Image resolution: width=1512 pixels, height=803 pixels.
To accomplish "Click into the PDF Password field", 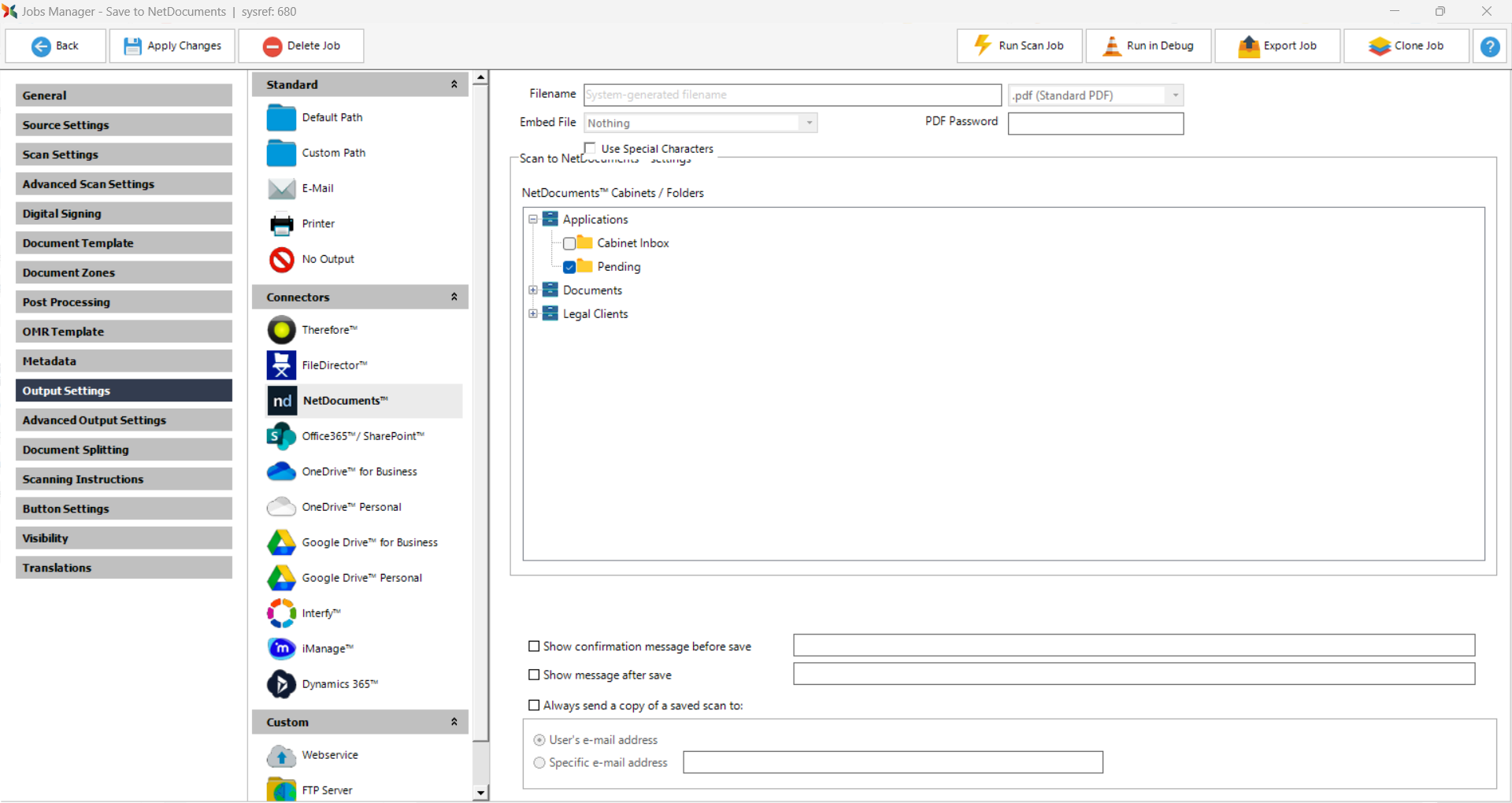I will [1095, 124].
